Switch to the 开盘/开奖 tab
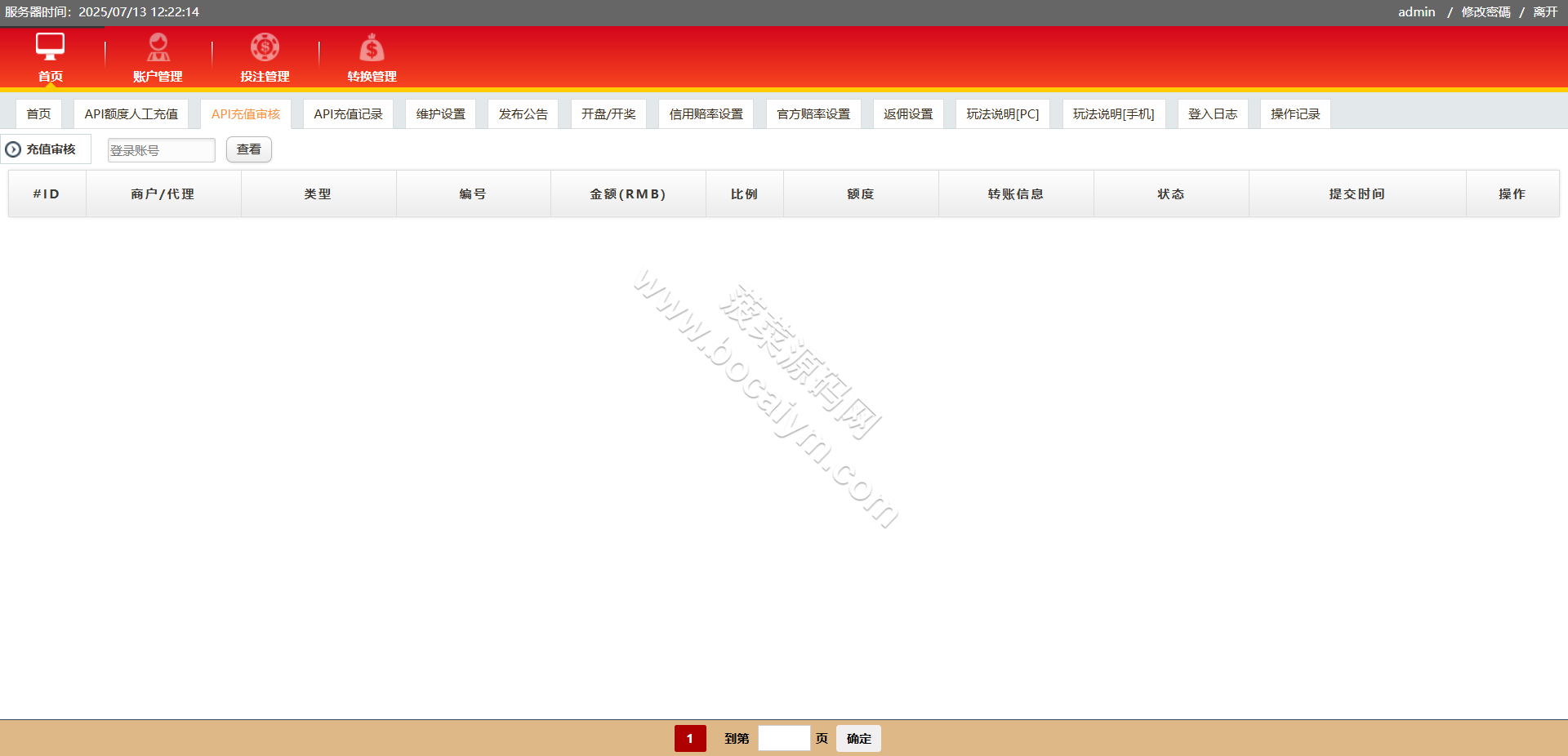Image resolution: width=1568 pixels, height=756 pixels. pos(608,113)
